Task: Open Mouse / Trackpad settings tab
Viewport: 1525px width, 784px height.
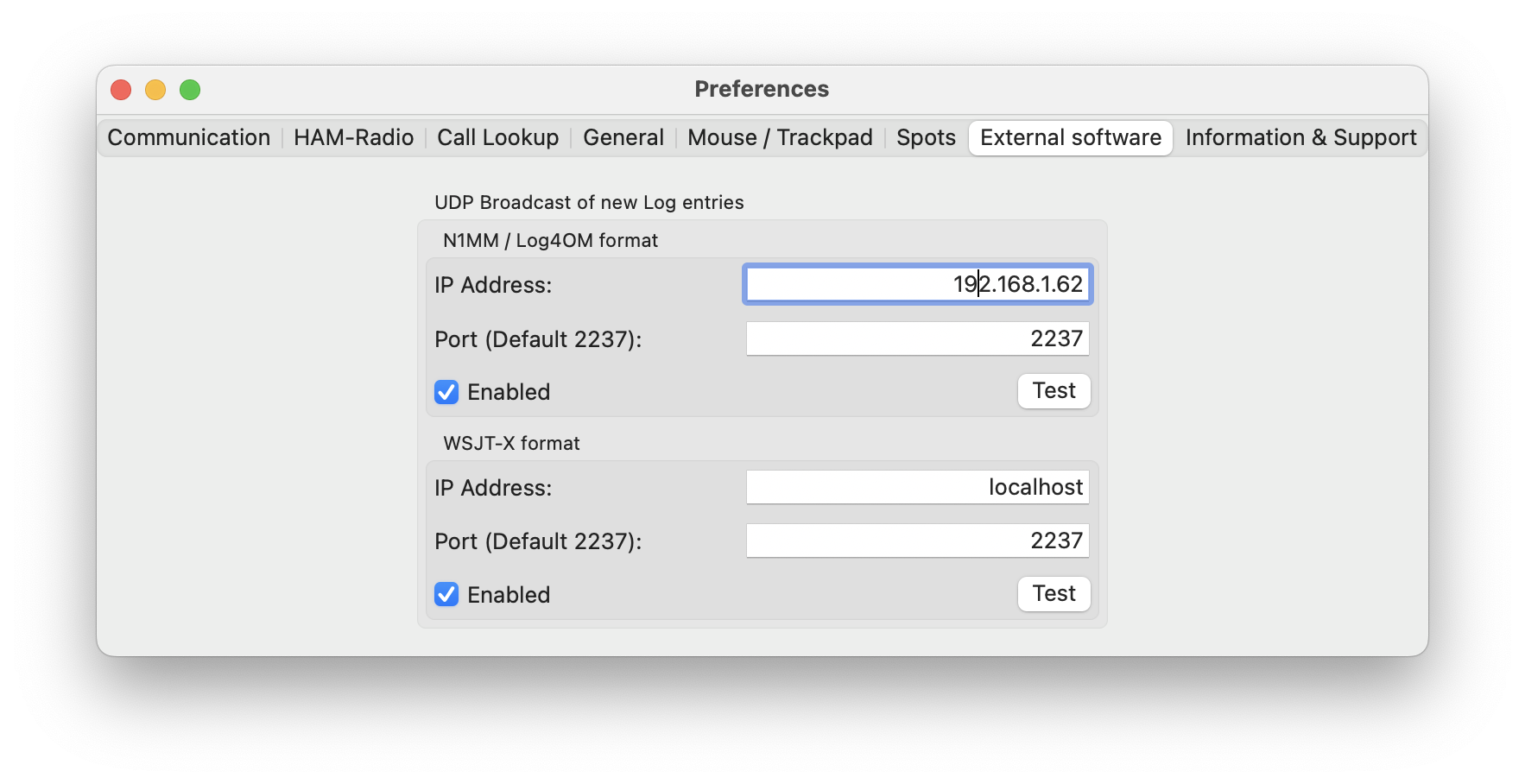Action: (x=780, y=137)
